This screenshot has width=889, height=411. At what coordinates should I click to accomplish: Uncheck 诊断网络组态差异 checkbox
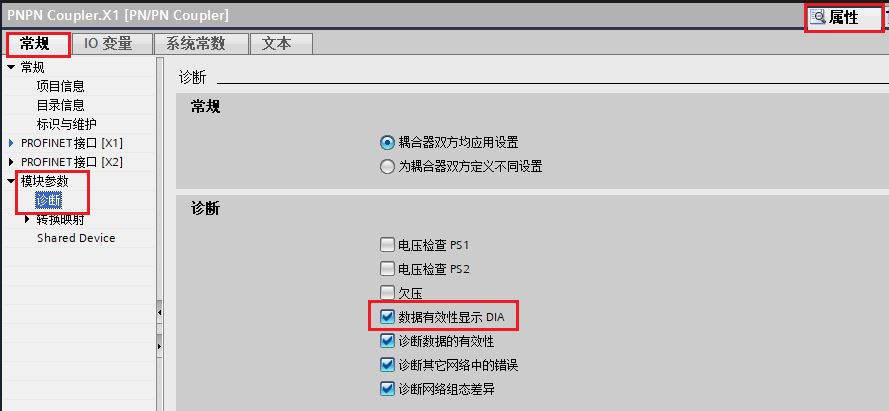click(x=387, y=389)
